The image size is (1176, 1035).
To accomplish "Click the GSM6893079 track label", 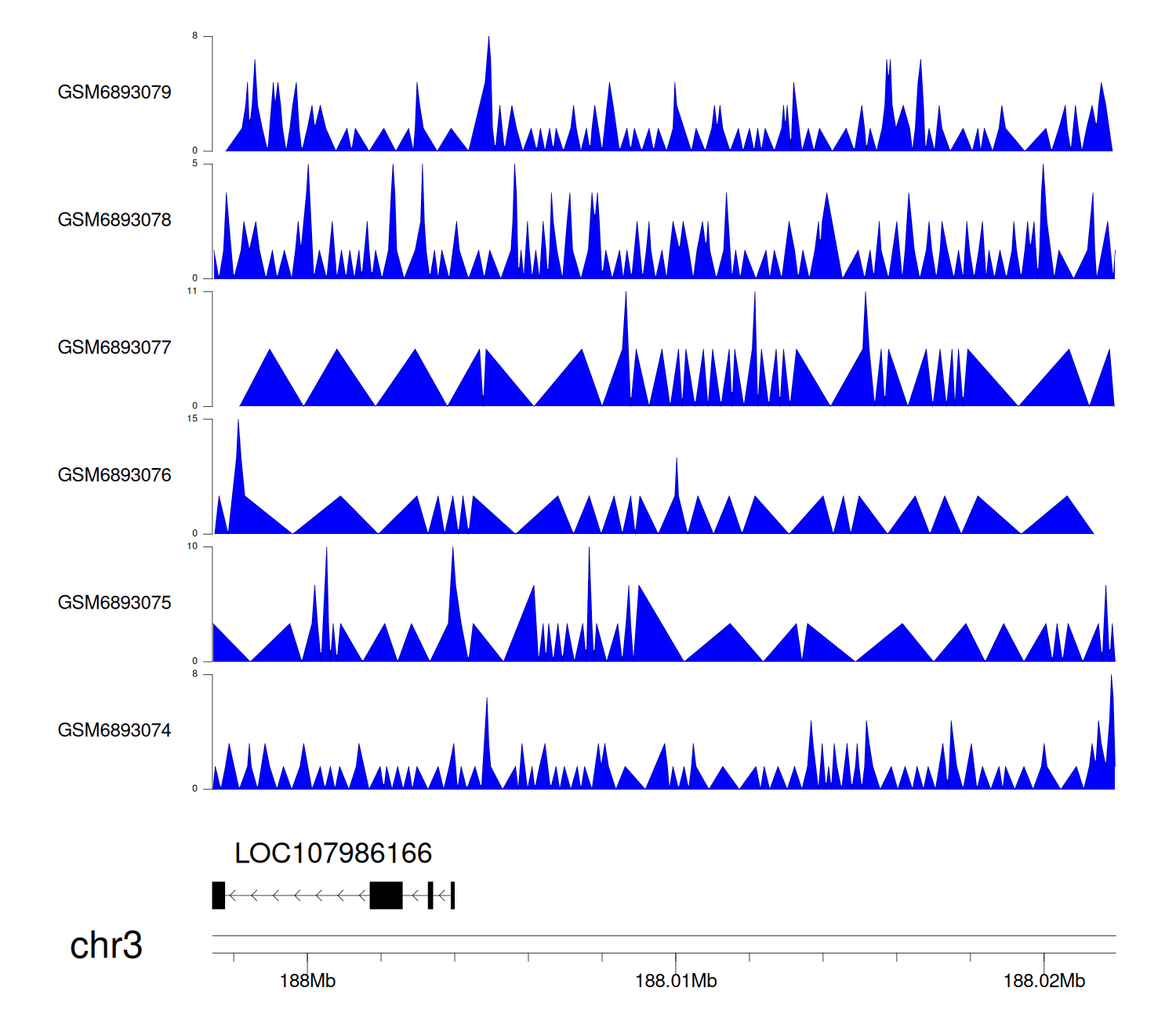I will tap(114, 93).
